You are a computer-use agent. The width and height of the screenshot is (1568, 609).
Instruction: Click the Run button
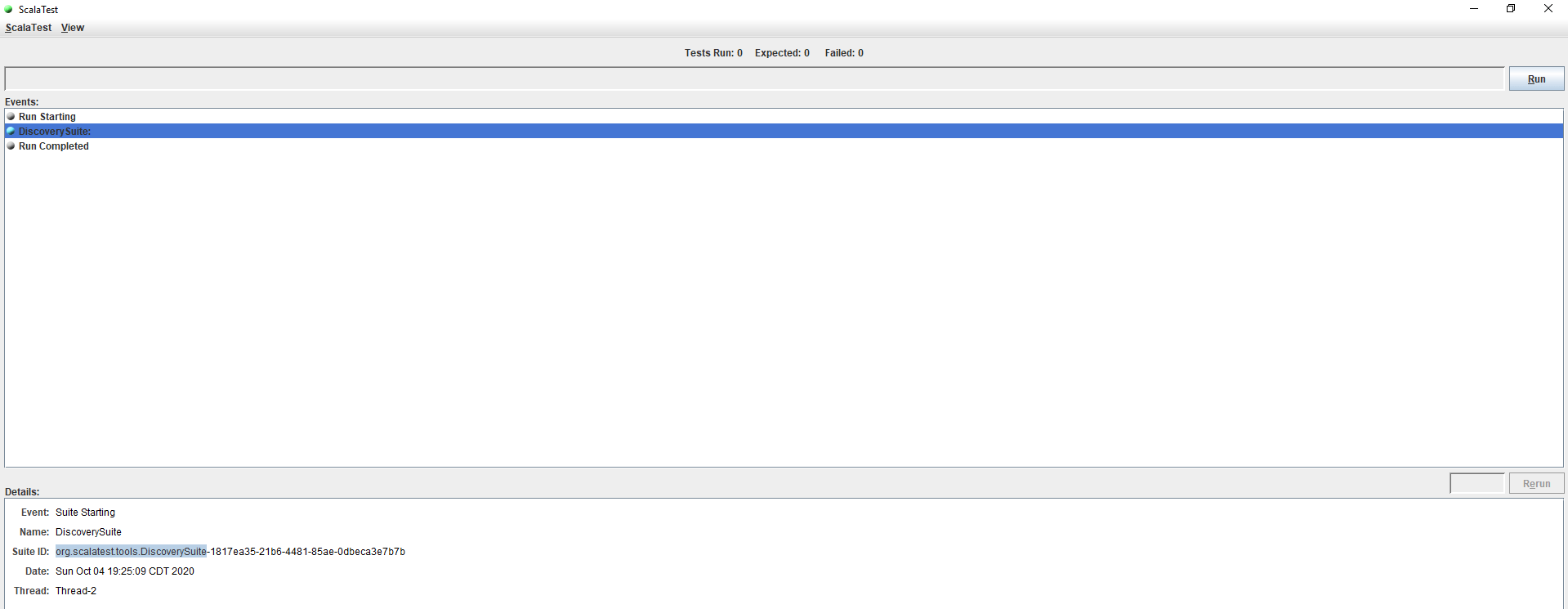(x=1536, y=79)
